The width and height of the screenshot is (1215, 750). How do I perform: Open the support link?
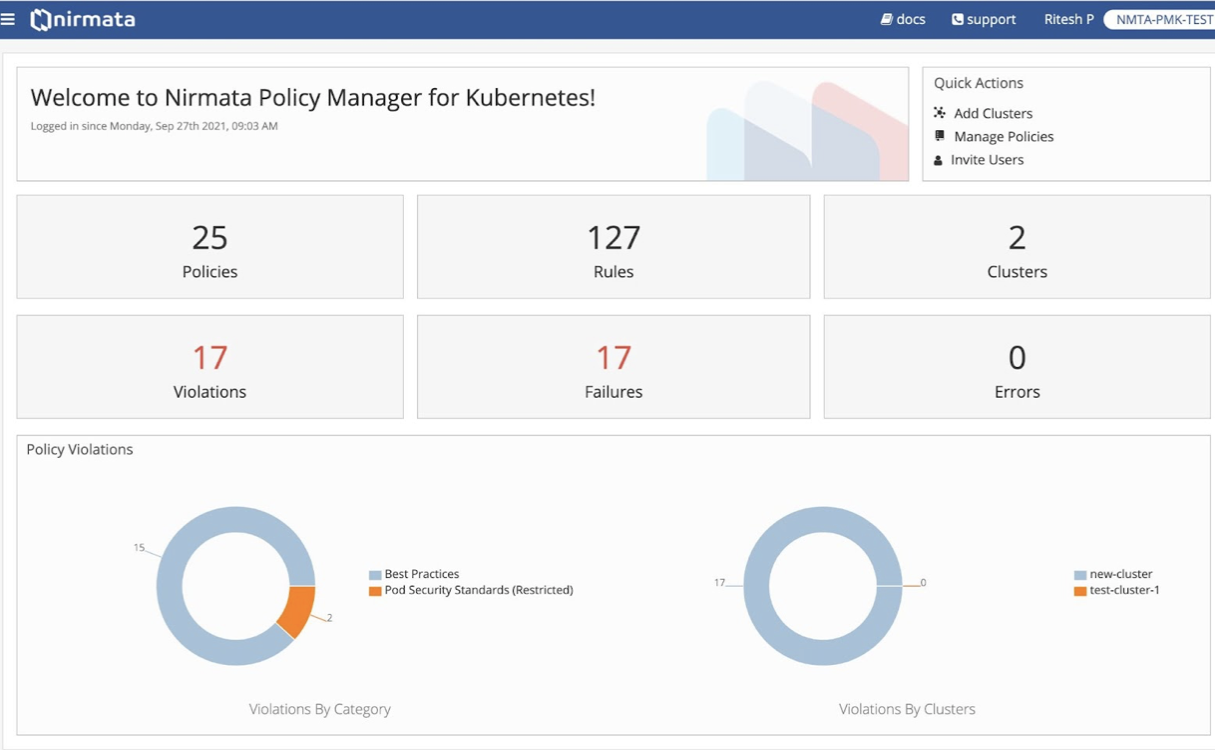pos(984,19)
